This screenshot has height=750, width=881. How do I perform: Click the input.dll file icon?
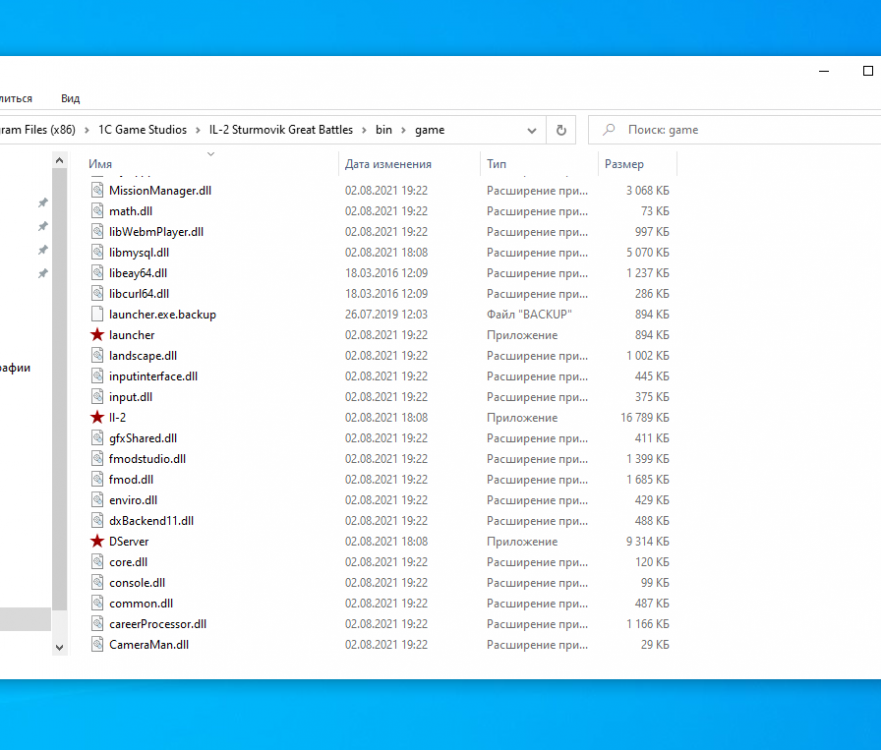click(97, 397)
